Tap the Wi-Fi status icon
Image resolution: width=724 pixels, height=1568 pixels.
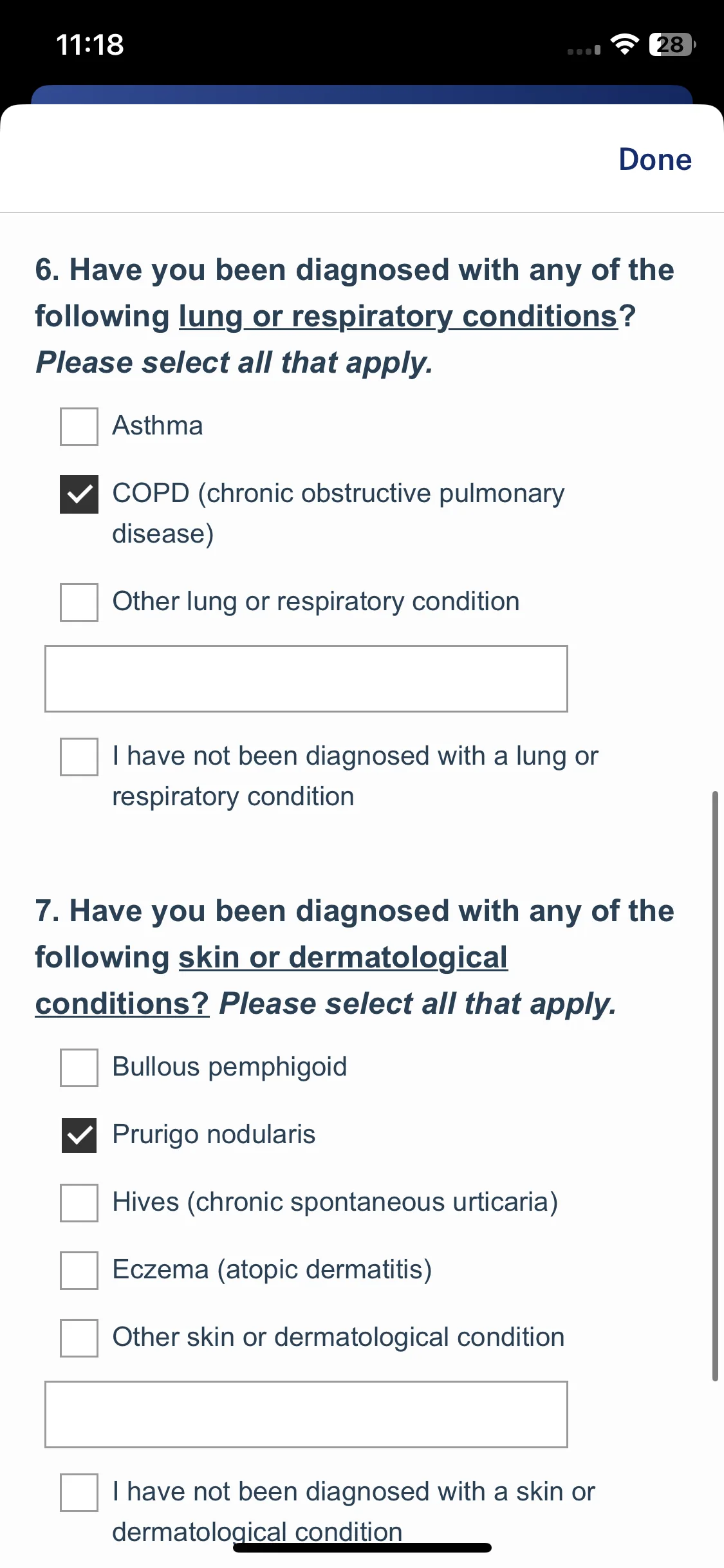coord(624,44)
